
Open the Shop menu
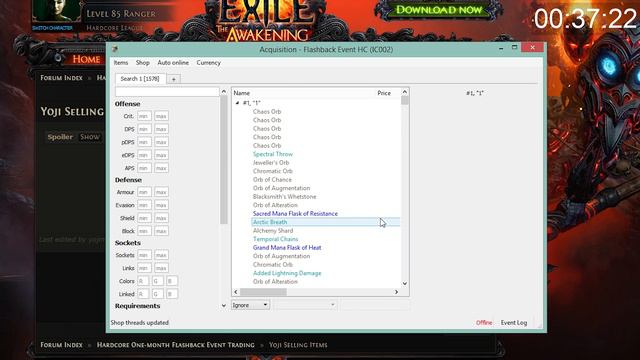tap(142, 63)
